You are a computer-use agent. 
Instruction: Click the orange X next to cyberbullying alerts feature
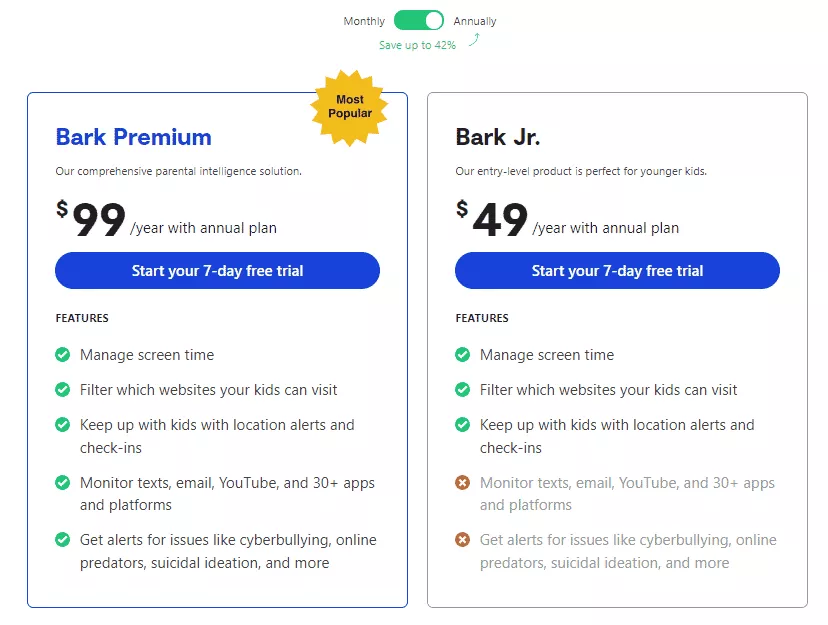click(x=462, y=539)
